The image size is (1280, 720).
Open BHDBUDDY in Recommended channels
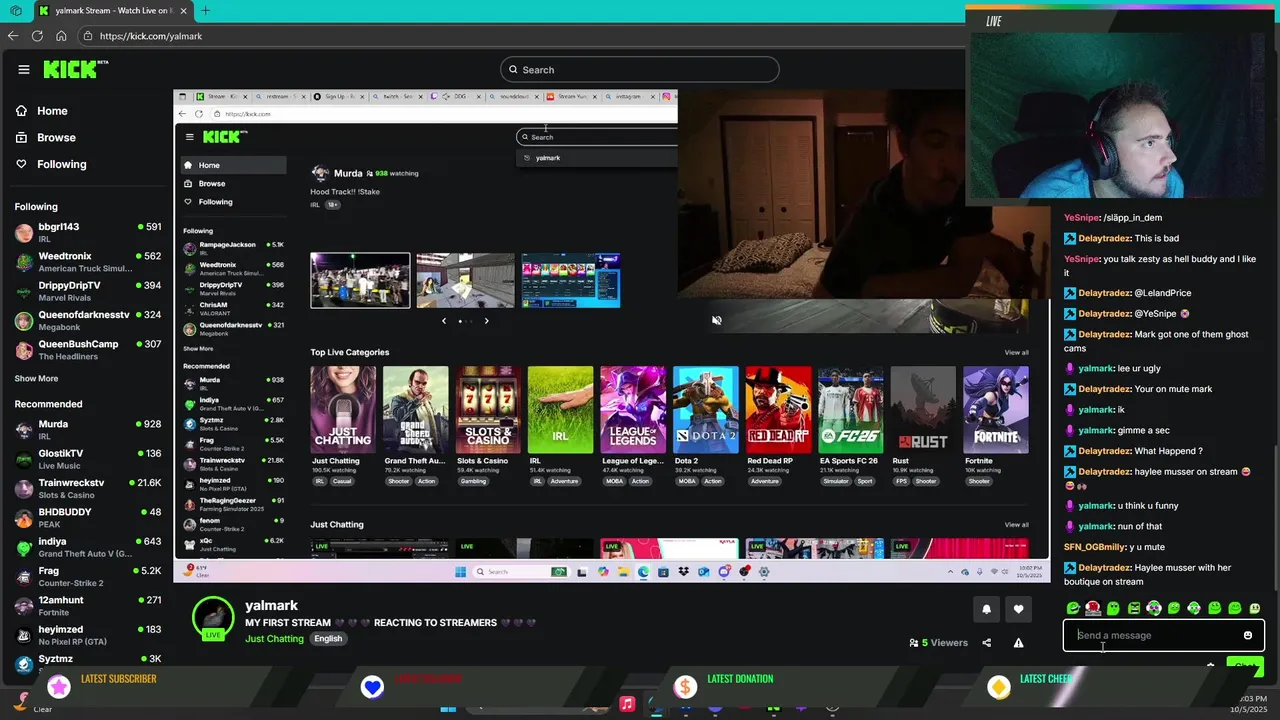88,518
